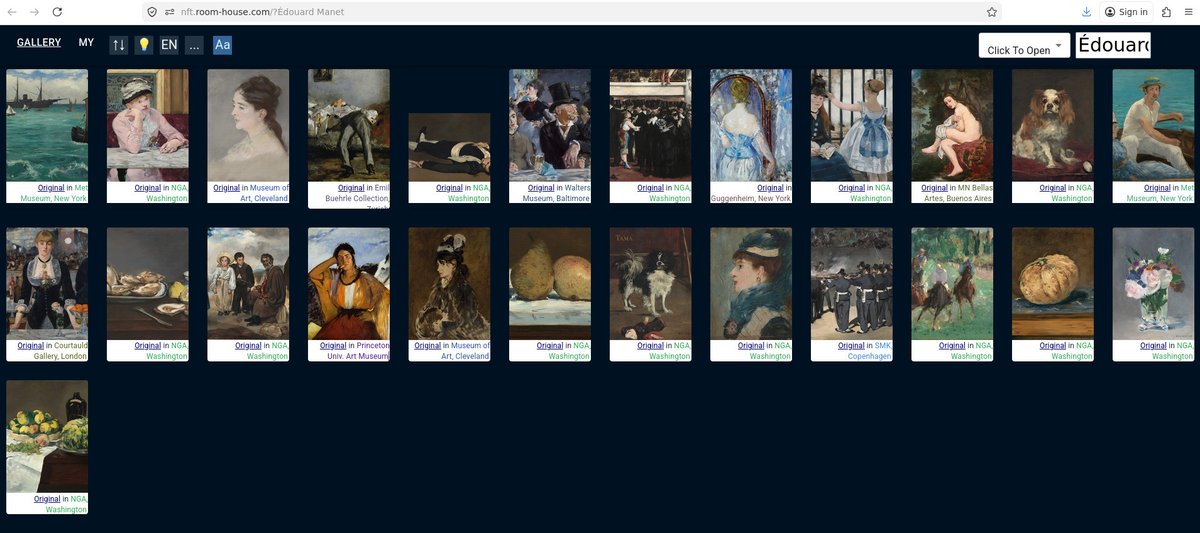Open the top-hat man café thumbnail

click(550, 125)
